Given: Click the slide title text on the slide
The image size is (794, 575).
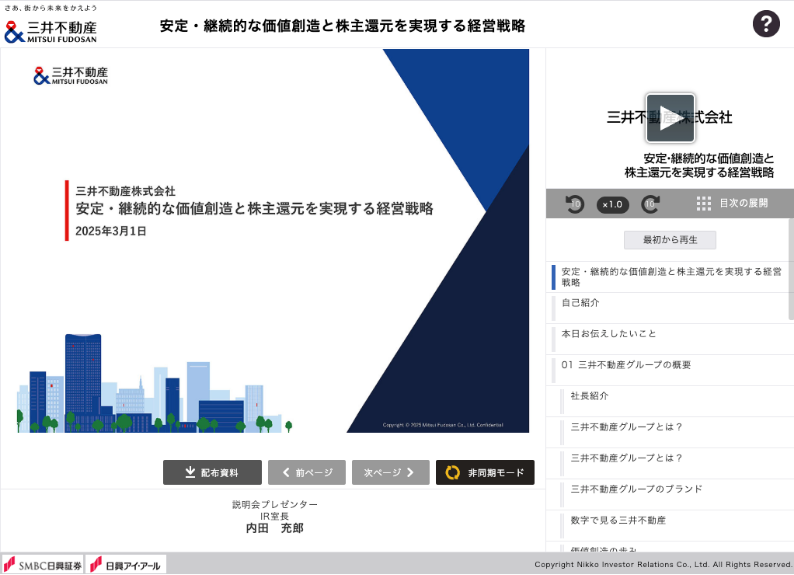Looking at the screenshot, I should click(x=254, y=209).
